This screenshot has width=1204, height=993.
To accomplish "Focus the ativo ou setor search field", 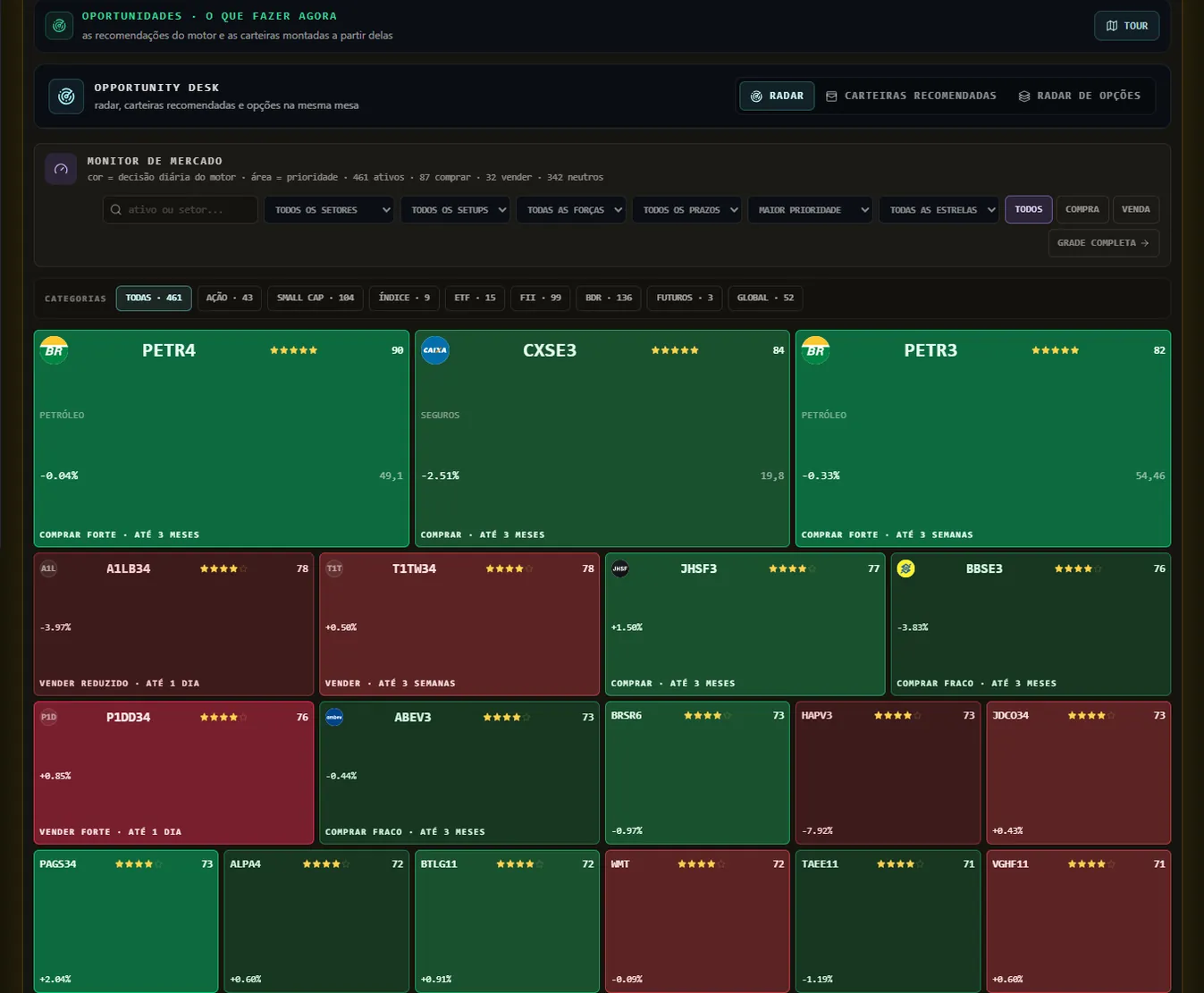I will pos(181,210).
